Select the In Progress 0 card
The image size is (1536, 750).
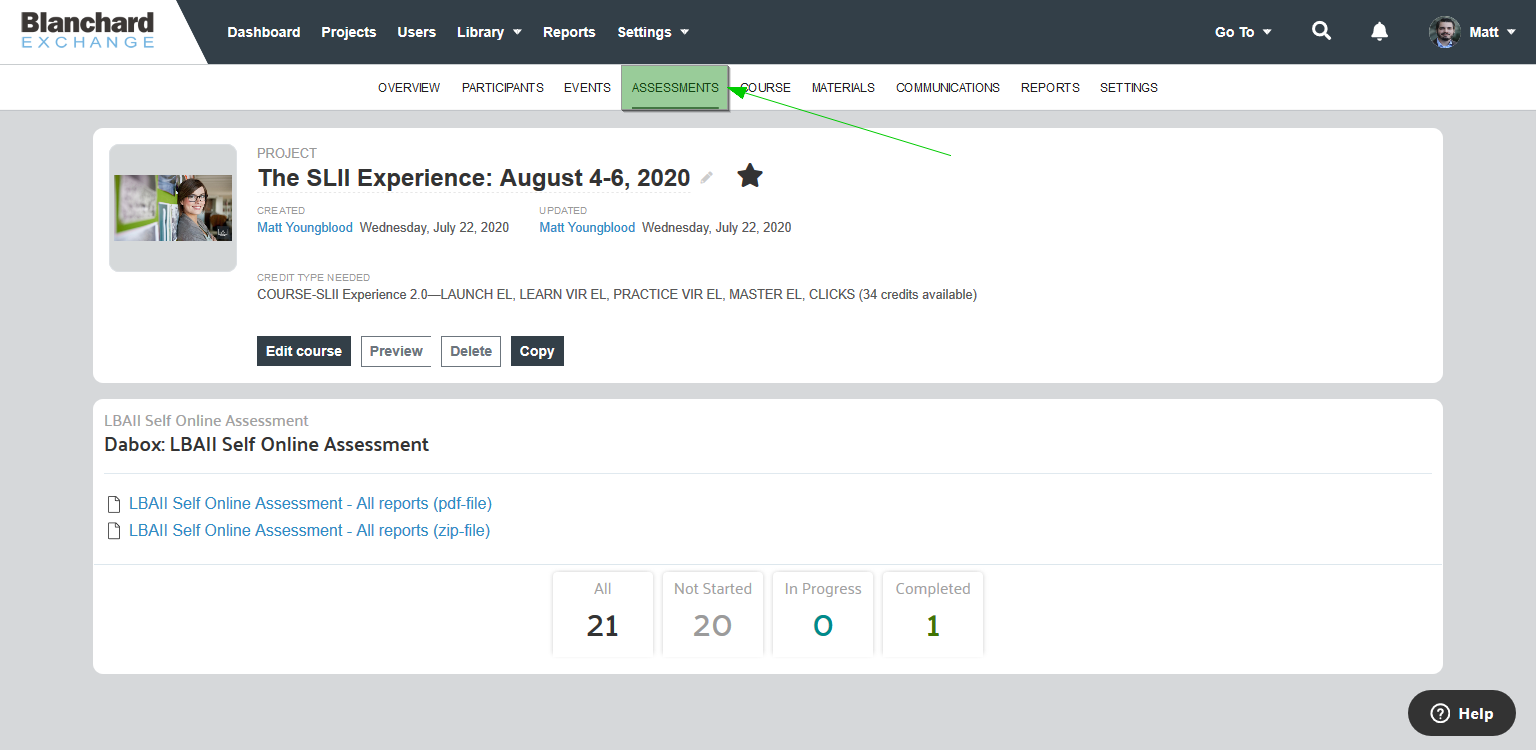823,613
